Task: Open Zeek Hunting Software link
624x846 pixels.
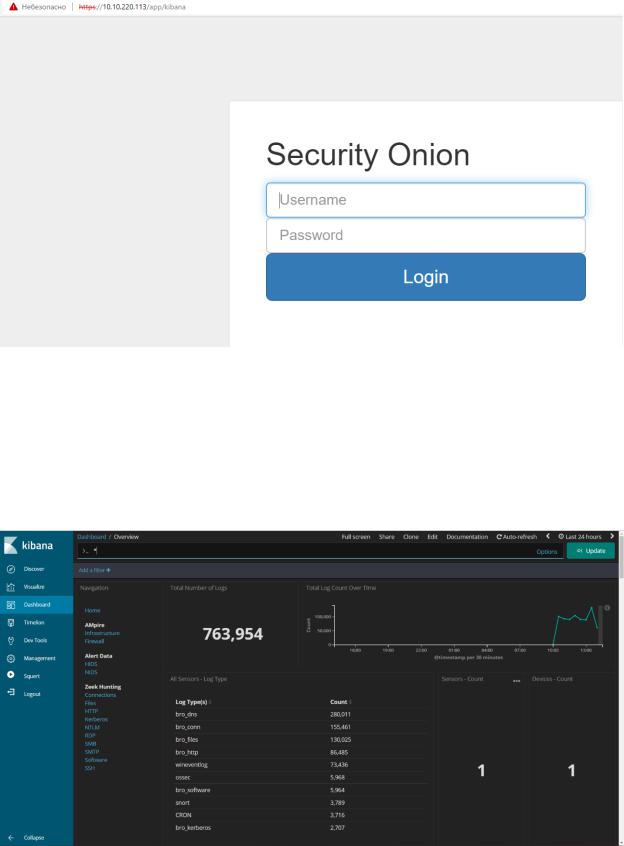Action: (x=96, y=760)
